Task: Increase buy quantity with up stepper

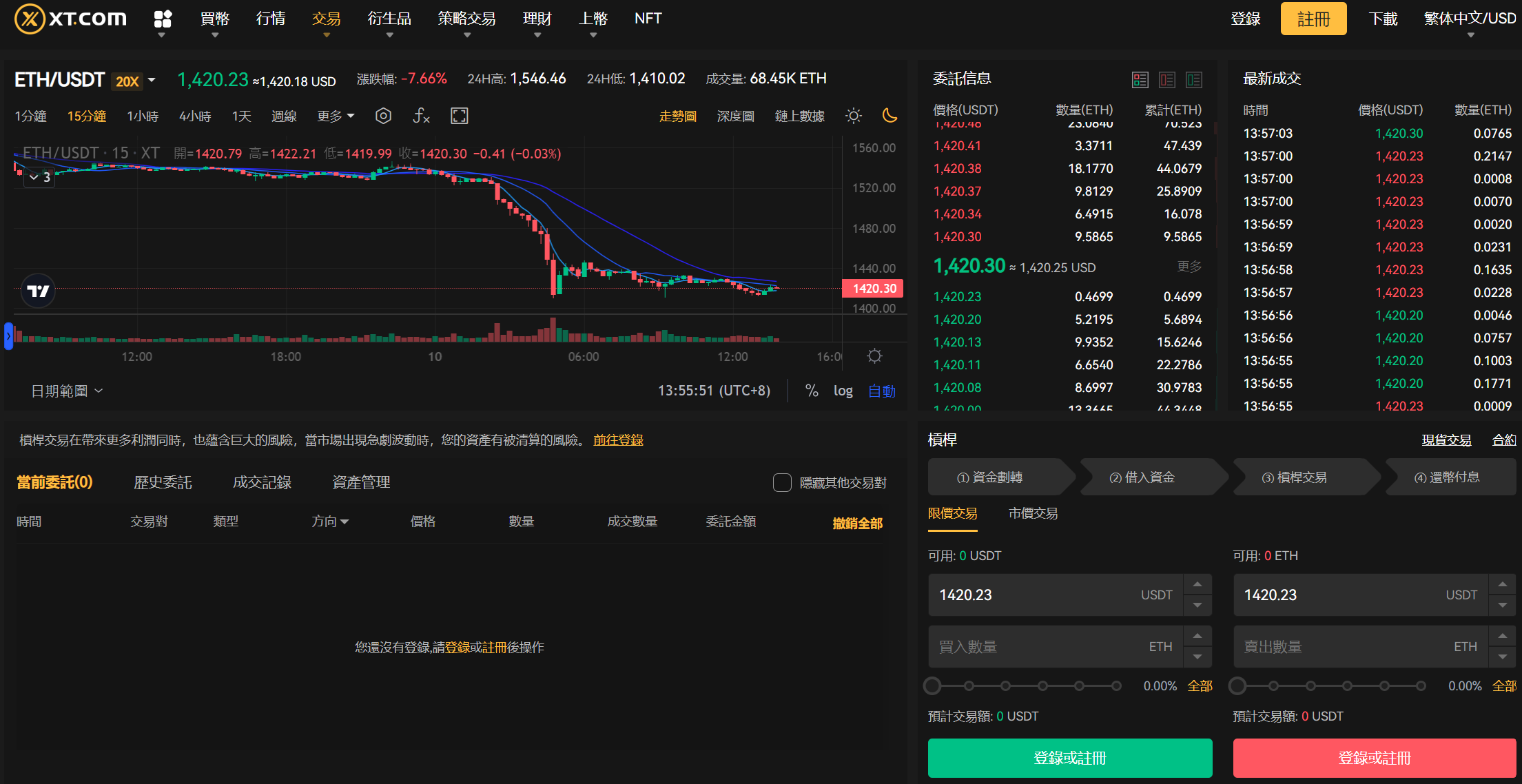Action: 1197,636
